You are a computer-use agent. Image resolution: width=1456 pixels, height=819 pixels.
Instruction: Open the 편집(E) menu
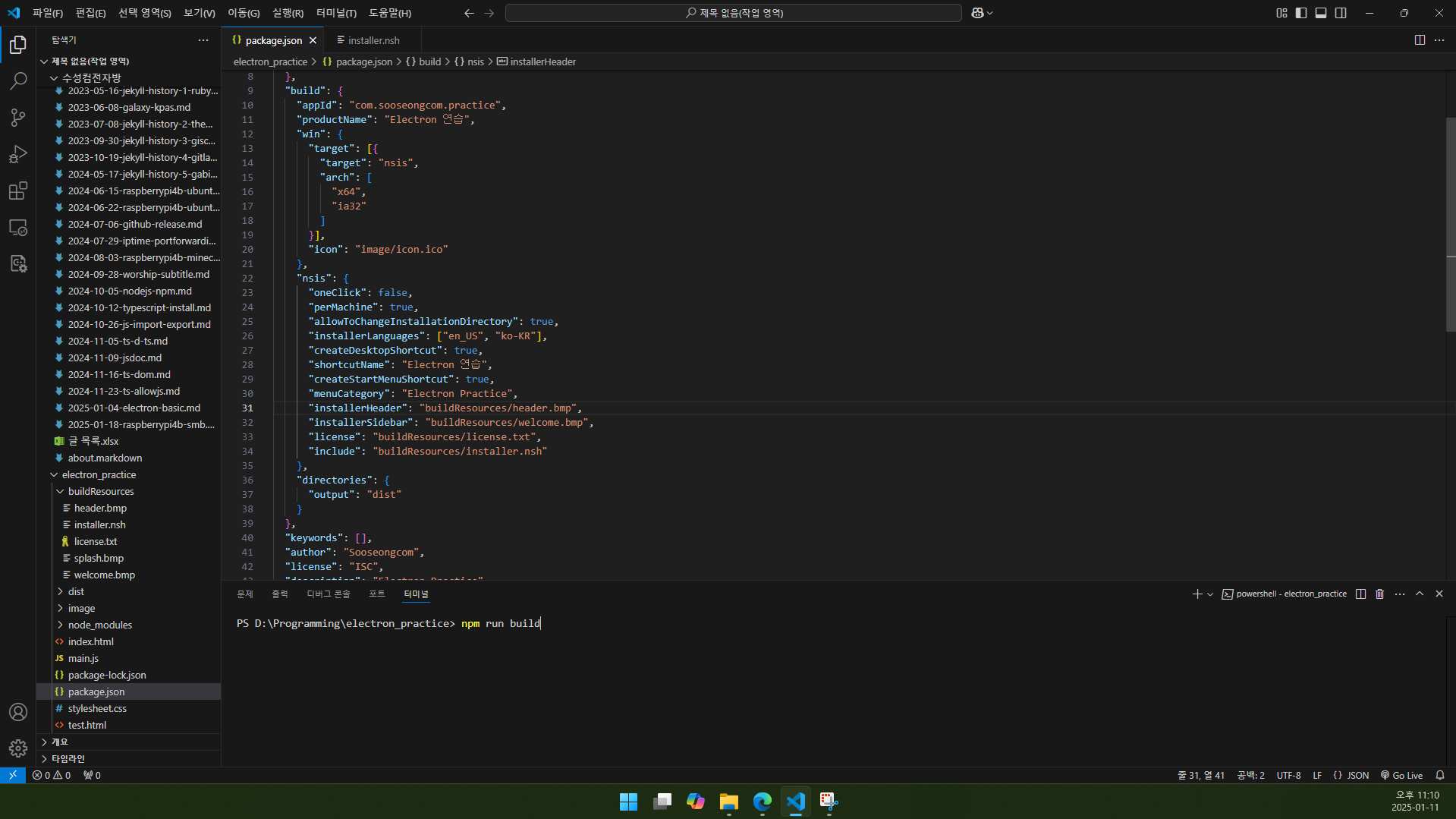point(91,13)
